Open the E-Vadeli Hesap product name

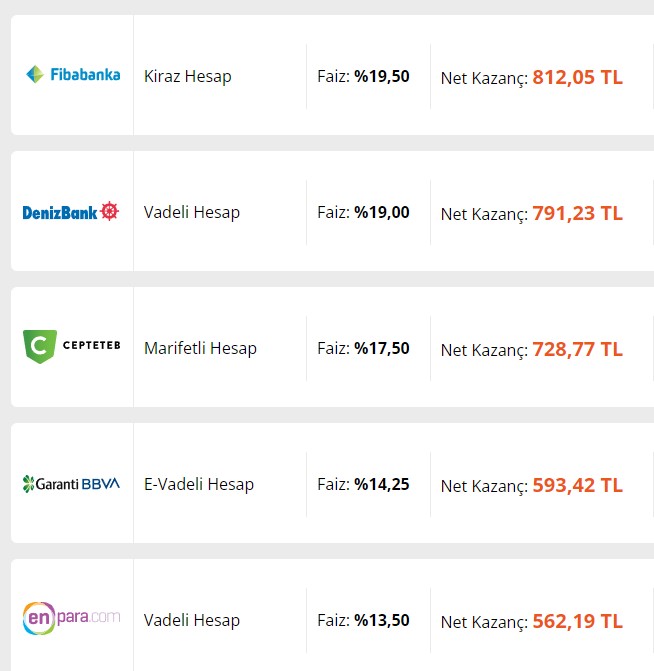199,484
